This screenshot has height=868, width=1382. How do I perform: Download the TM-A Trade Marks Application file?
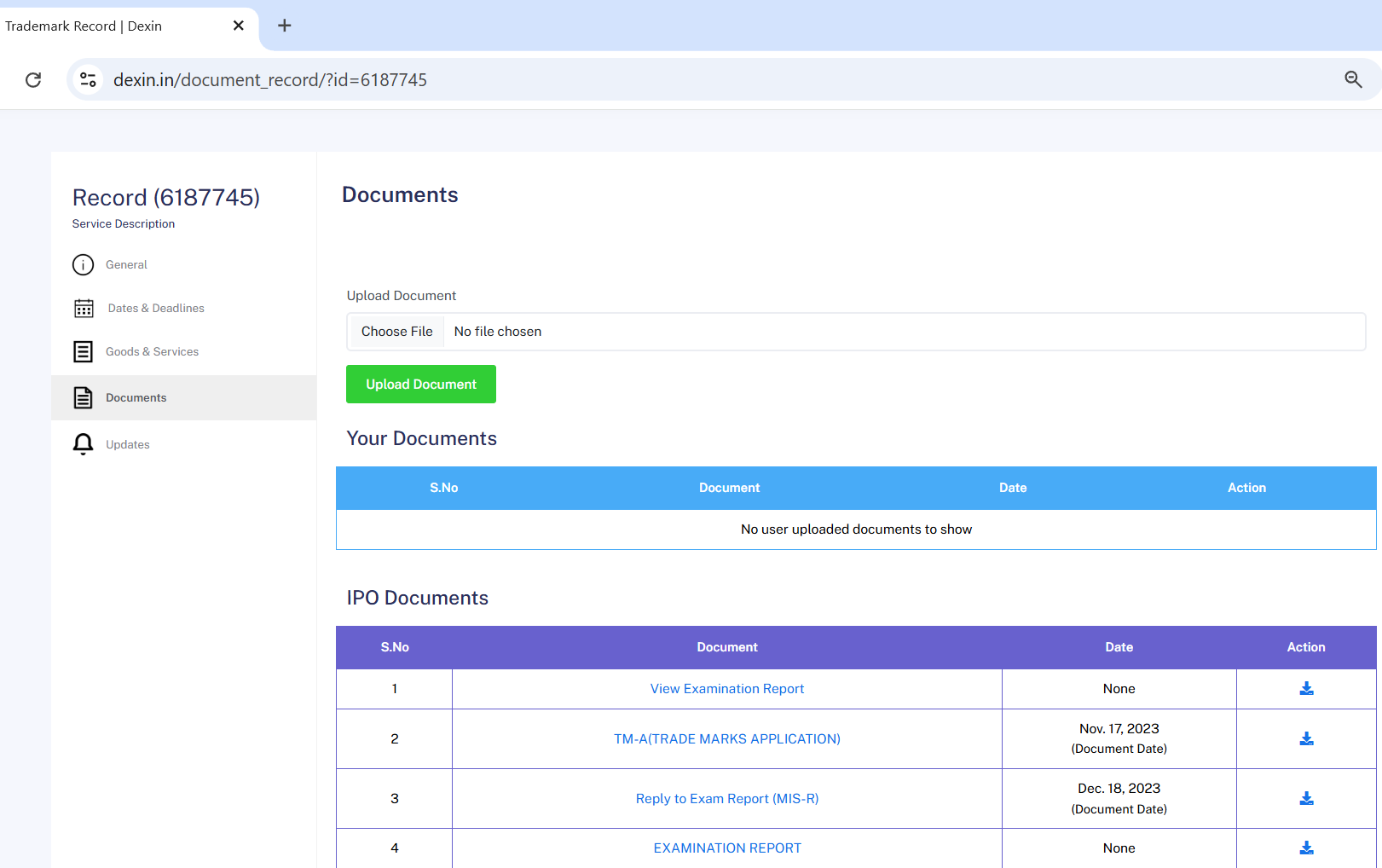pos(1306,738)
